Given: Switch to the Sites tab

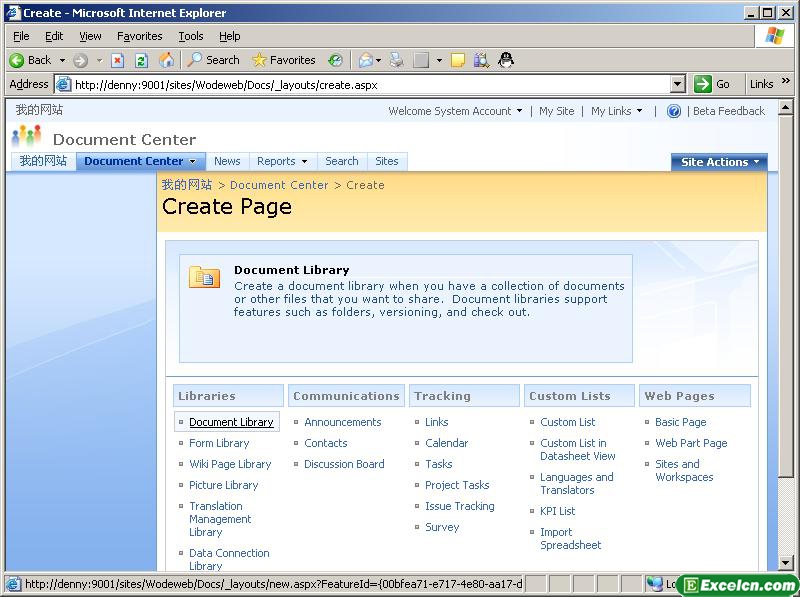Looking at the screenshot, I should point(387,161).
